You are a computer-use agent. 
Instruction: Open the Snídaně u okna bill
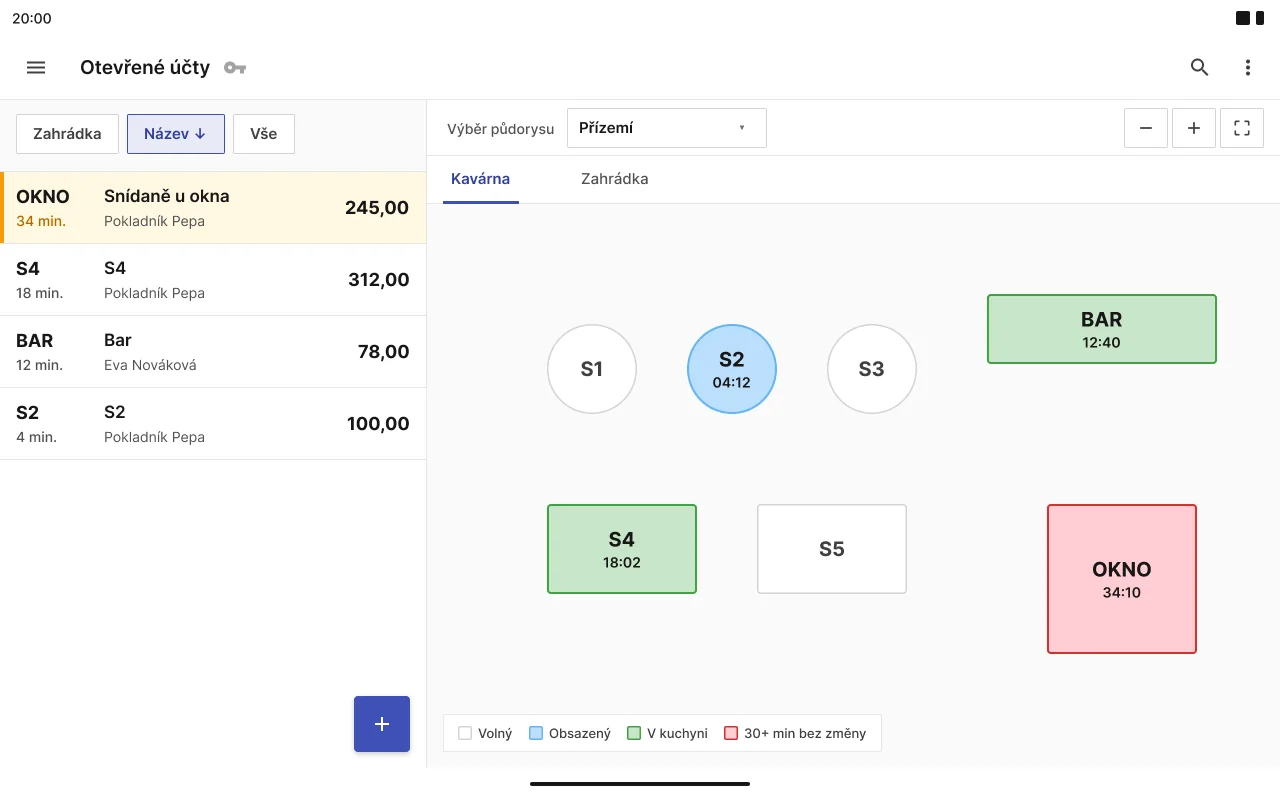(213, 208)
